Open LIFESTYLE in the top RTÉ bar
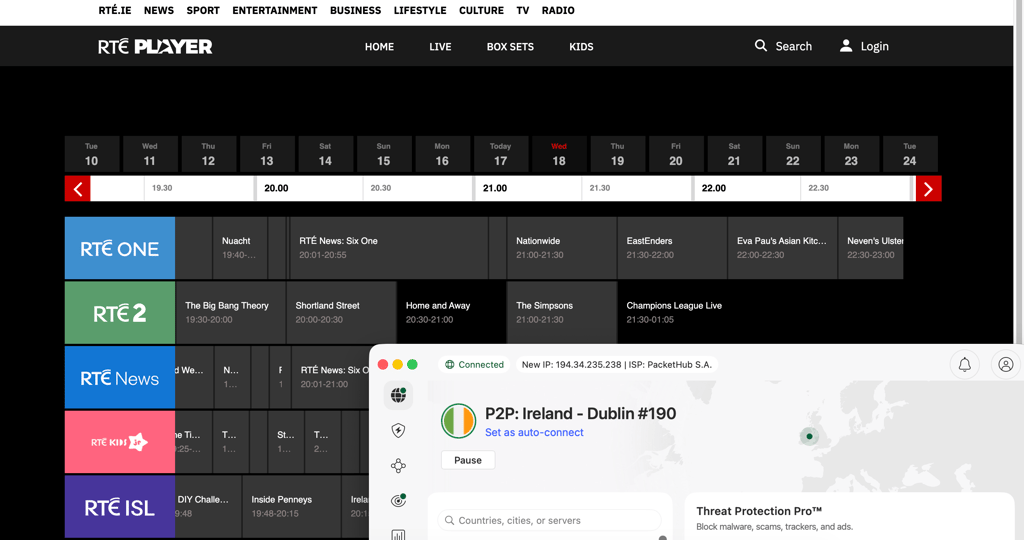Image resolution: width=1024 pixels, height=540 pixels. coord(420,10)
